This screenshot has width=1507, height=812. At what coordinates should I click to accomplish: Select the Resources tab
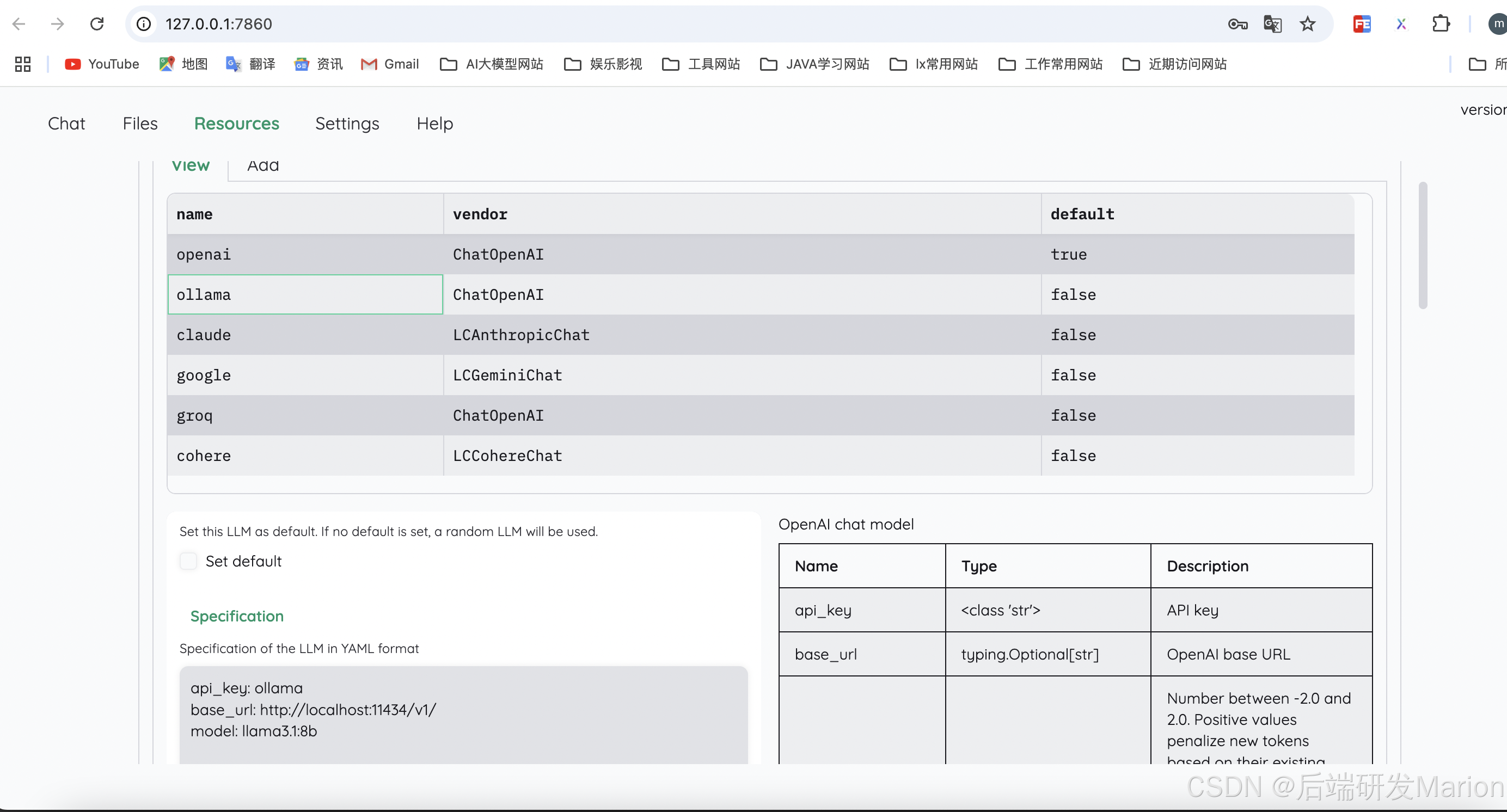237,124
